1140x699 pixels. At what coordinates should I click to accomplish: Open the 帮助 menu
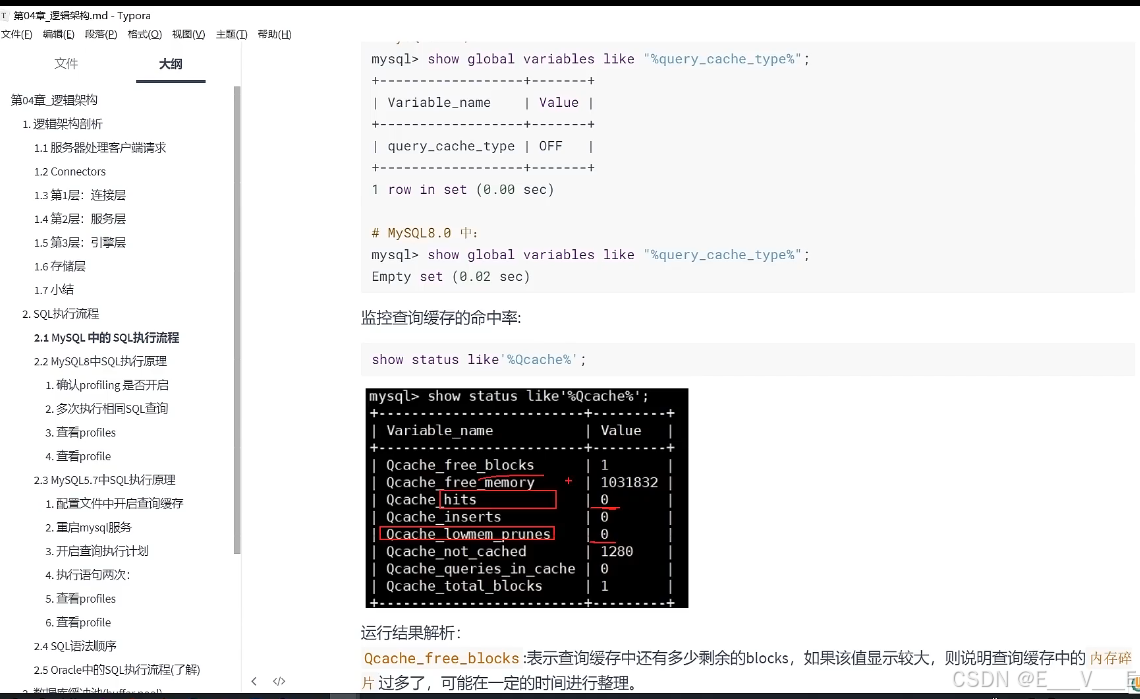tap(274, 34)
